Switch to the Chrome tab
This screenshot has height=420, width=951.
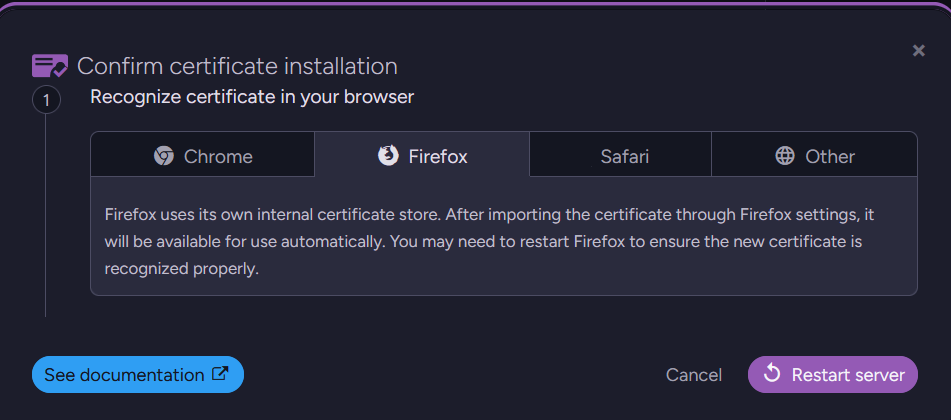coord(203,156)
